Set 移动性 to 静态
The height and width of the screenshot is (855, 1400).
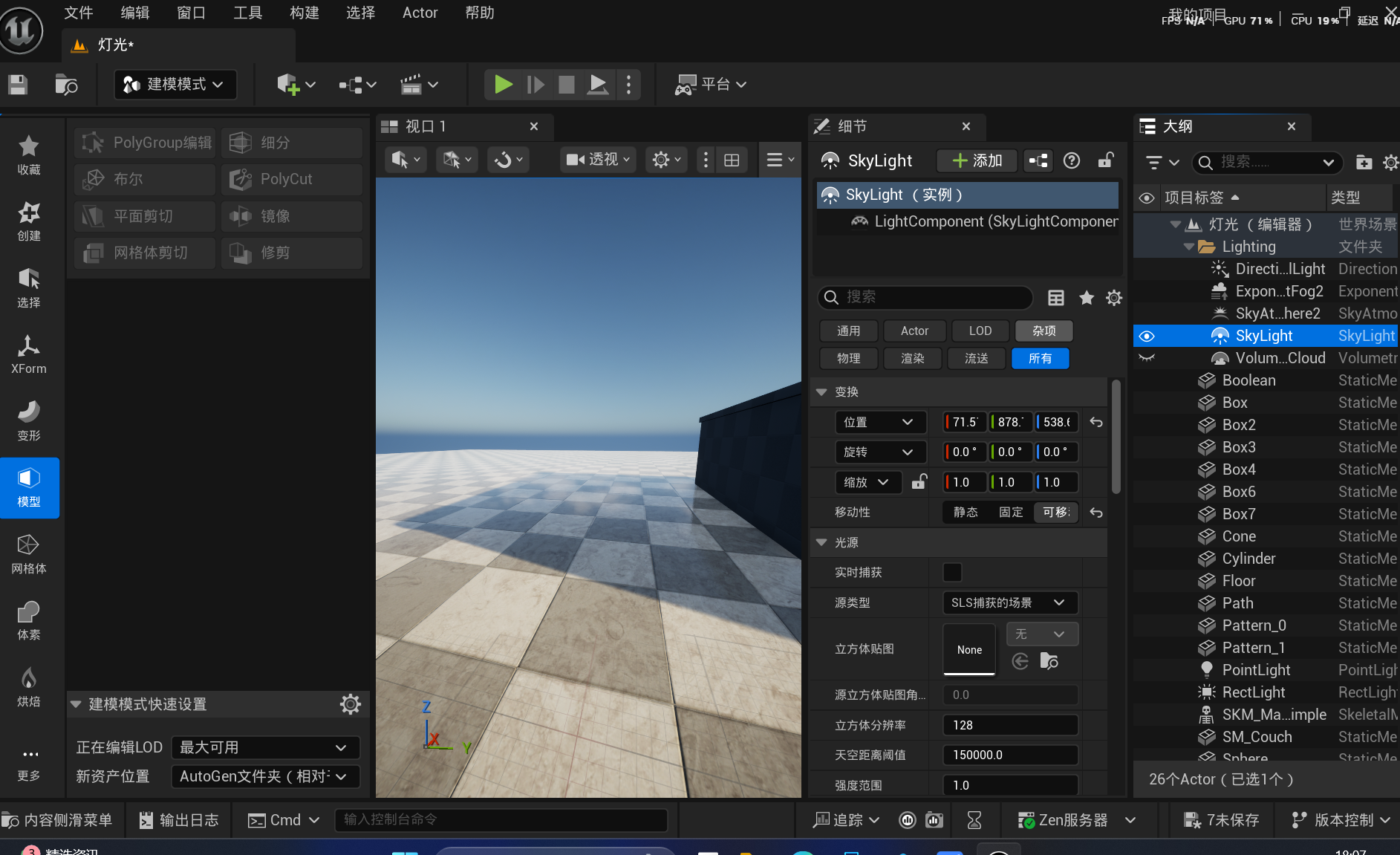pos(965,512)
